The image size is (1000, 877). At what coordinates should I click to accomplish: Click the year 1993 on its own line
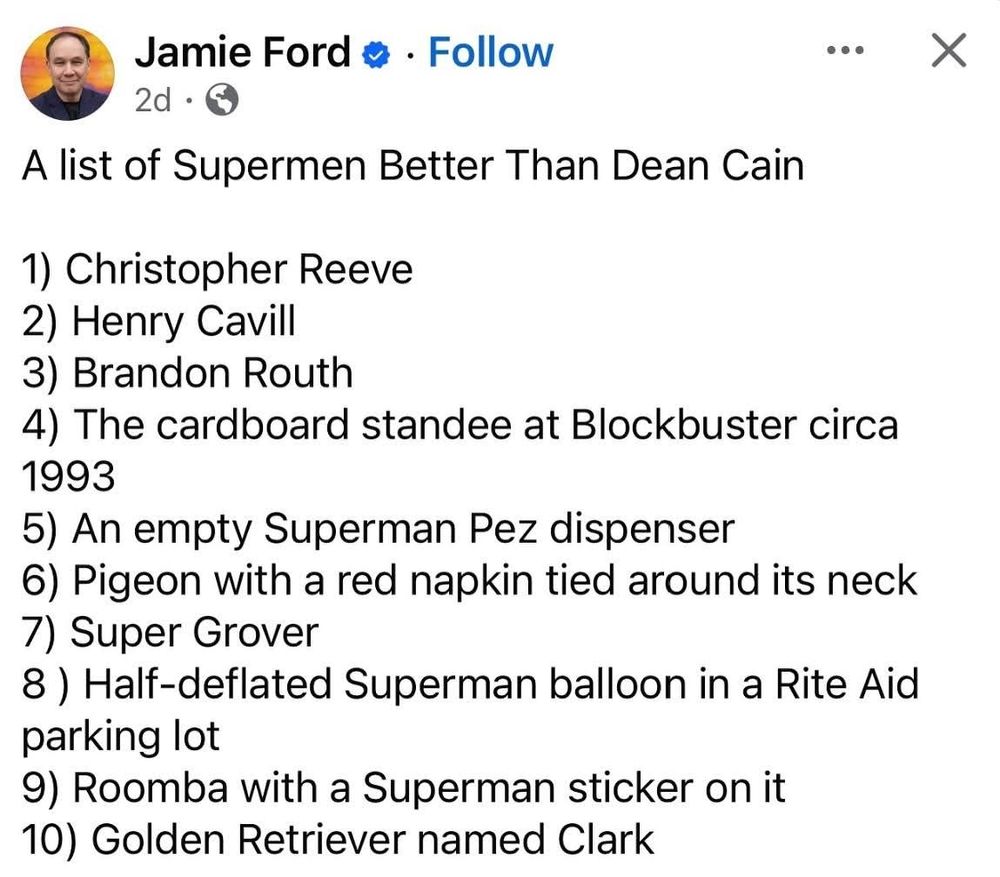(x=68, y=476)
